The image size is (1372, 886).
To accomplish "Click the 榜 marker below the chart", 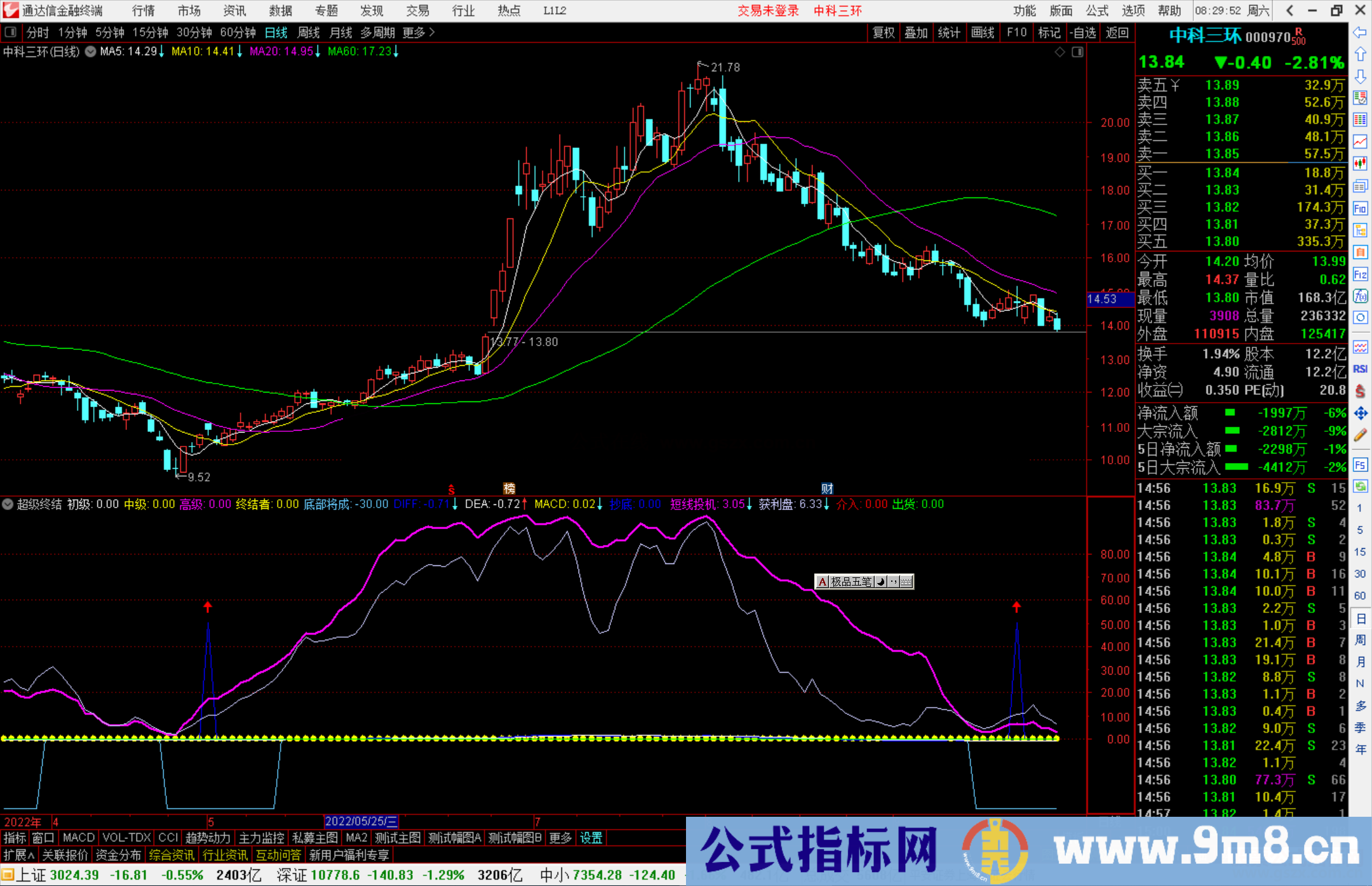I will (x=509, y=488).
